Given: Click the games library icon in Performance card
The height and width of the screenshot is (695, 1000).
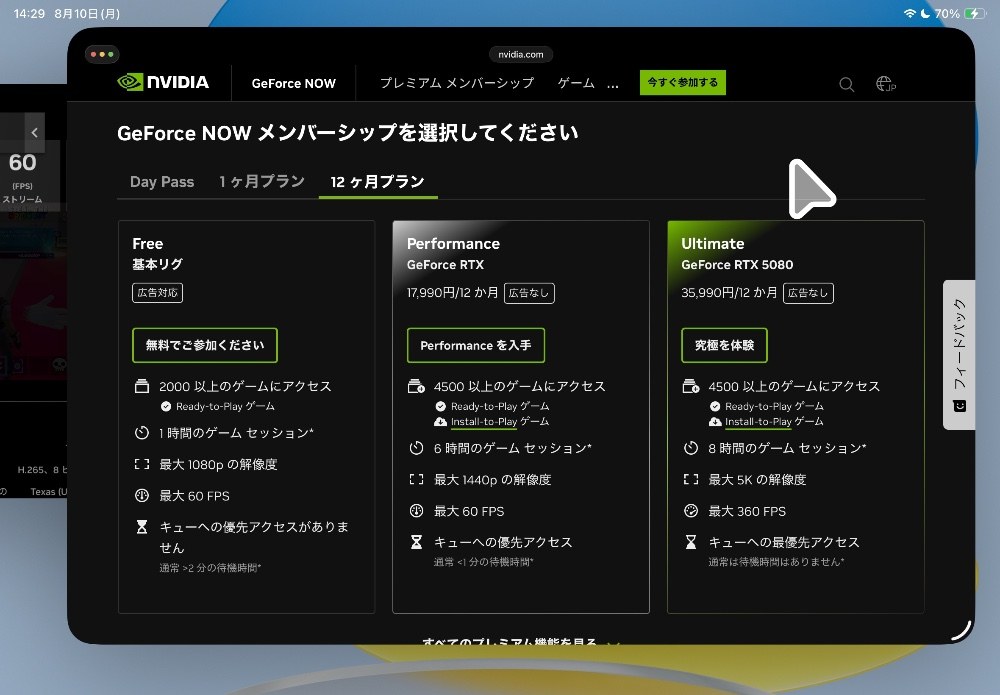Looking at the screenshot, I should point(416,386).
